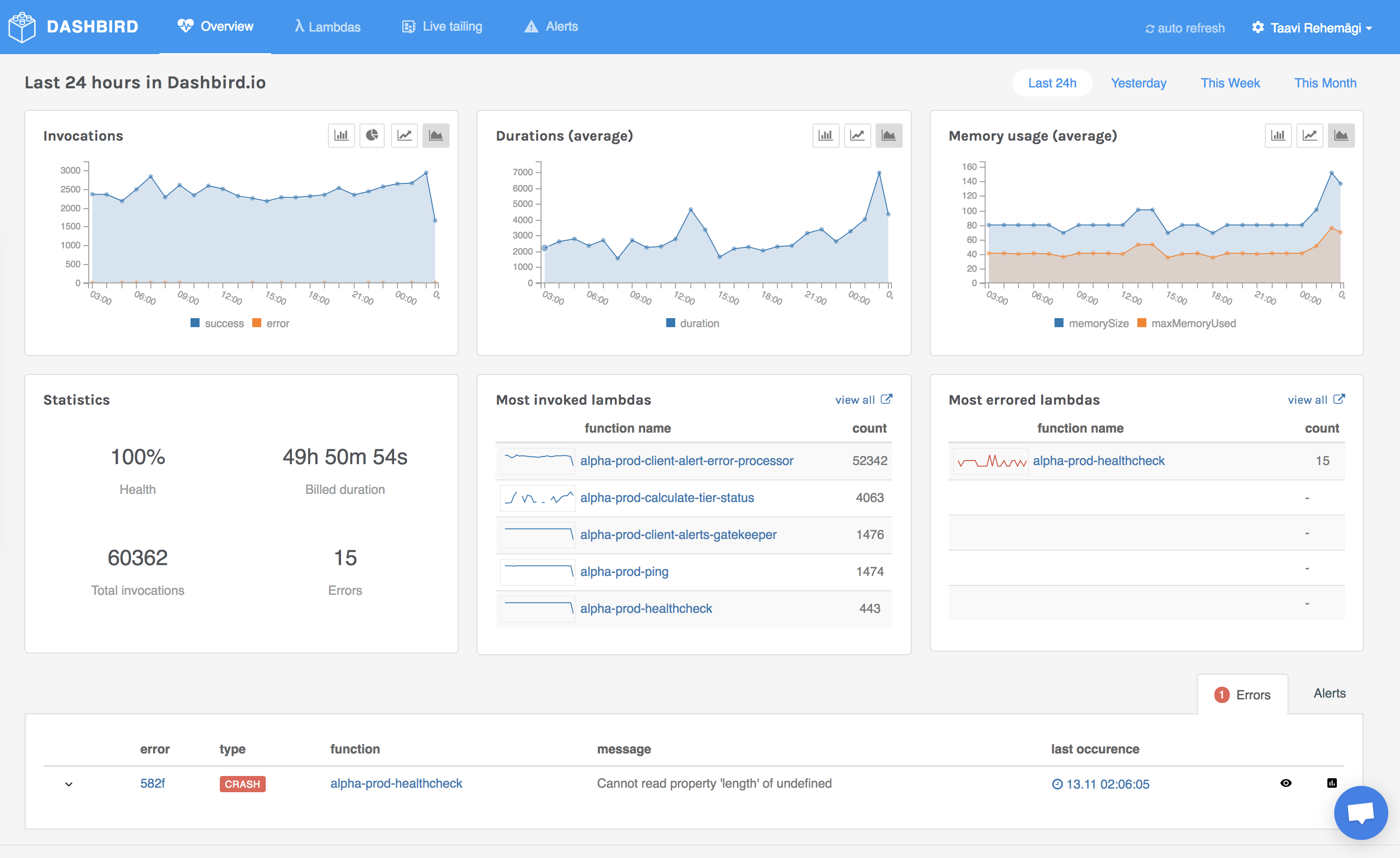The height and width of the screenshot is (858, 1400).
Task: Click last occurrence 13.11 02:06:05
Action: (x=1100, y=784)
